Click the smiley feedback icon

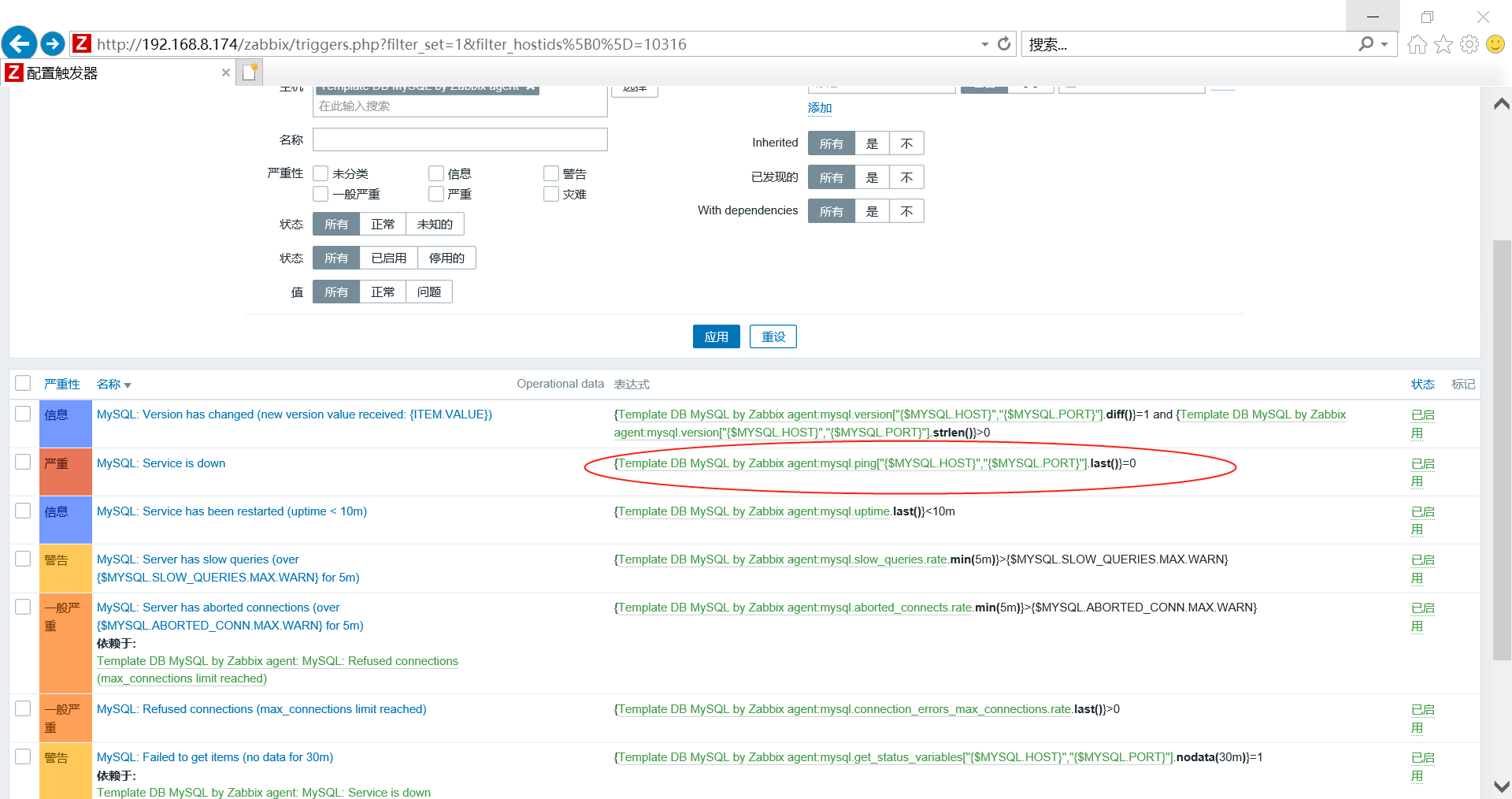click(x=1495, y=44)
